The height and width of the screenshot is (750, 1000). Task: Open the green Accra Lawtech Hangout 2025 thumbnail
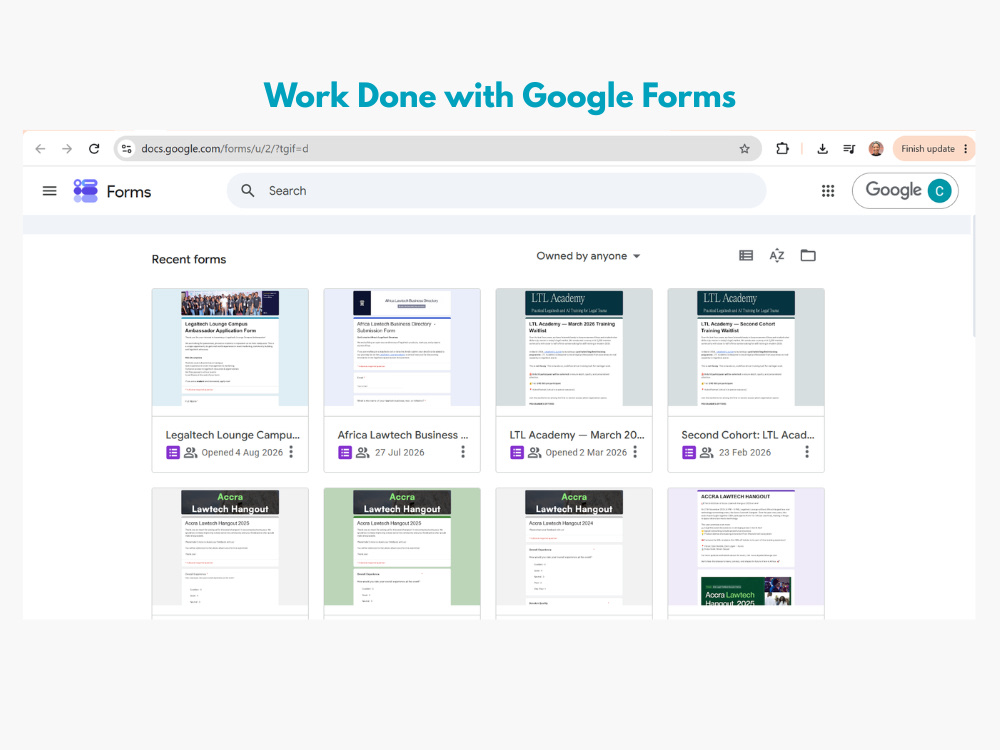pos(402,547)
